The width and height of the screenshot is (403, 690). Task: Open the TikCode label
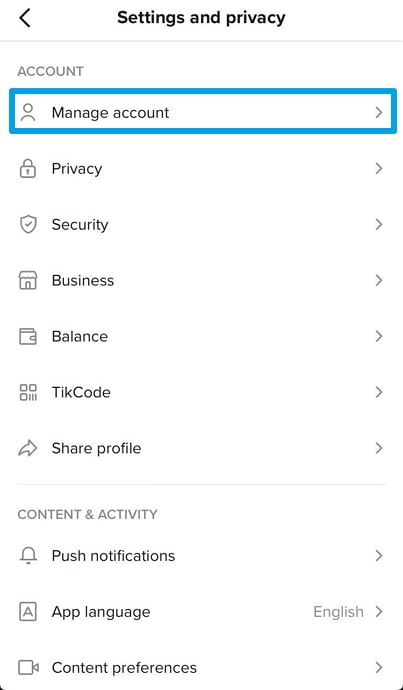click(81, 392)
